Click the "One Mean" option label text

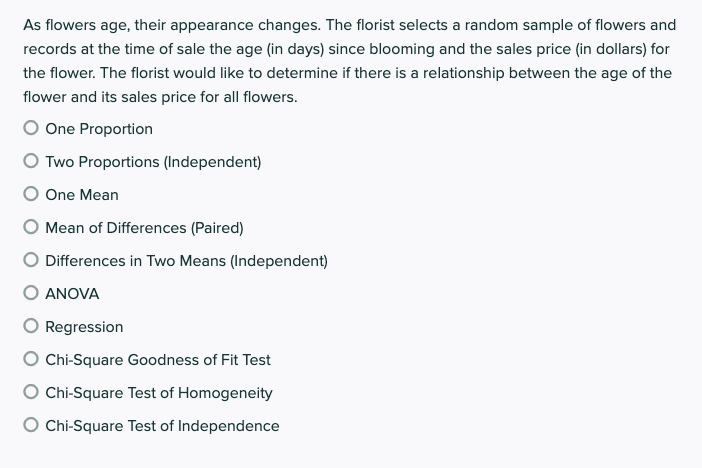pos(82,195)
